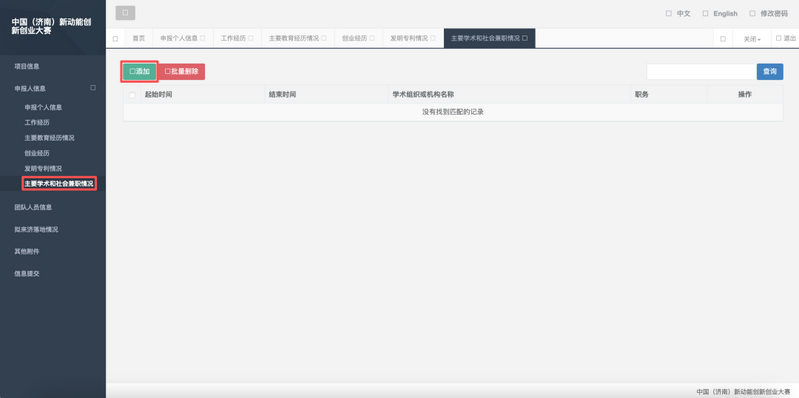Open the 关闭 dropdown in the tab bar
Screen dimensions: 799x398
pos(752,39)
